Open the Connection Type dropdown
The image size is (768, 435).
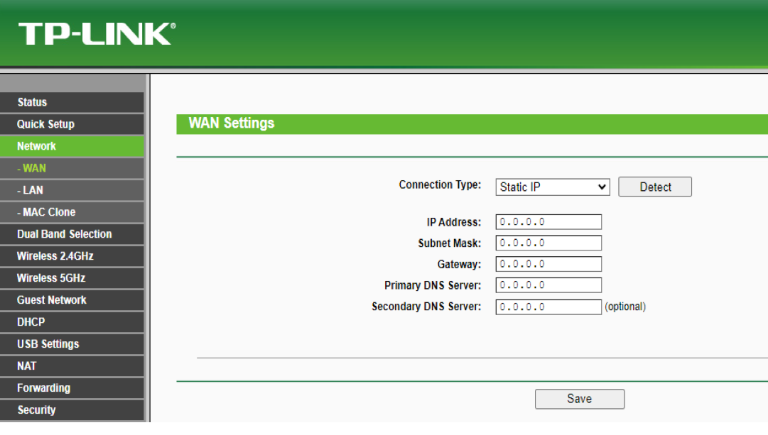pyautogui.click(x=552, y=187)
